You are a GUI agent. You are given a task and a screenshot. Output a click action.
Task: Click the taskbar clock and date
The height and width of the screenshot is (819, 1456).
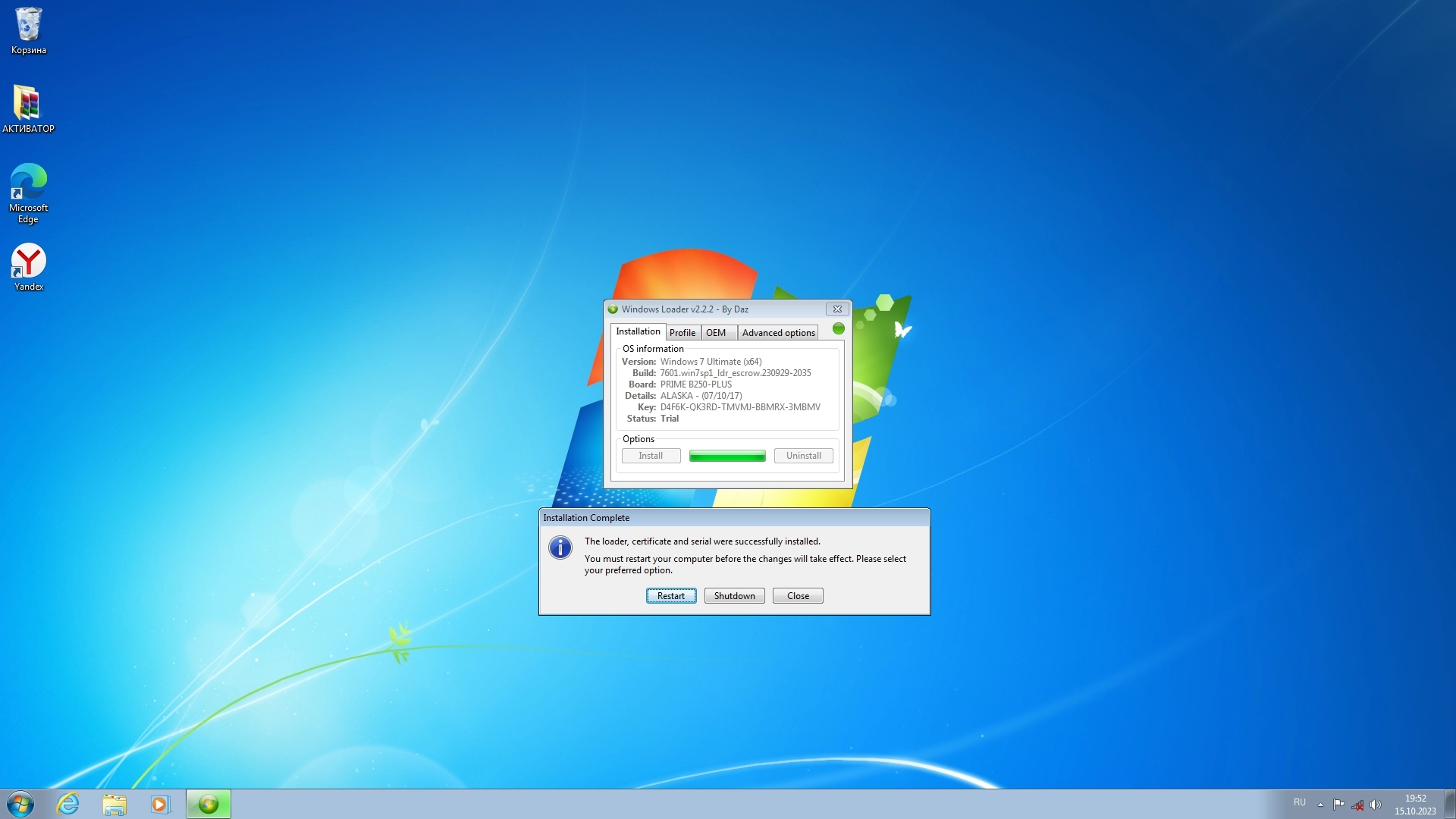pos(1414,805)
